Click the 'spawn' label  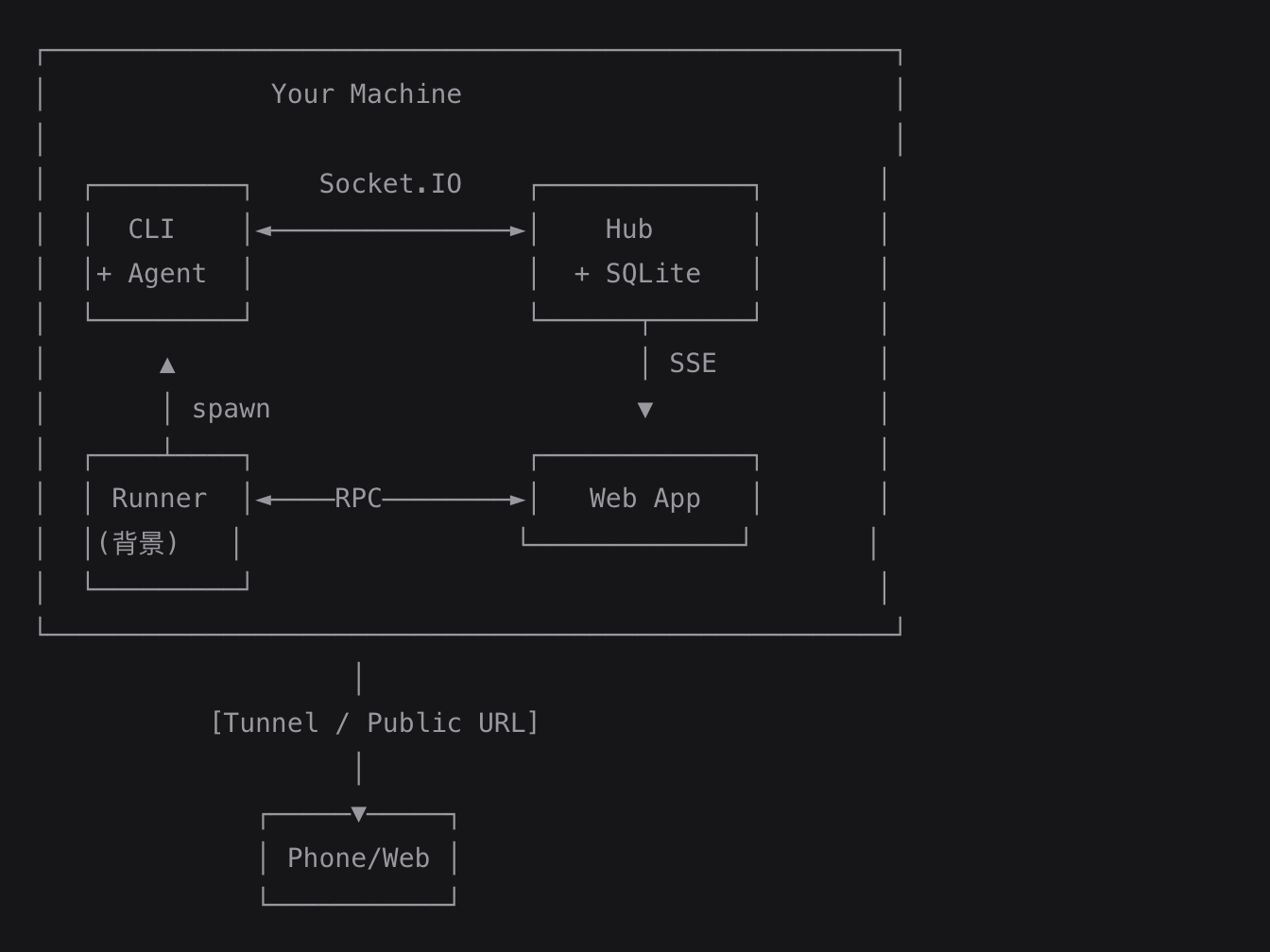(231, 409)
